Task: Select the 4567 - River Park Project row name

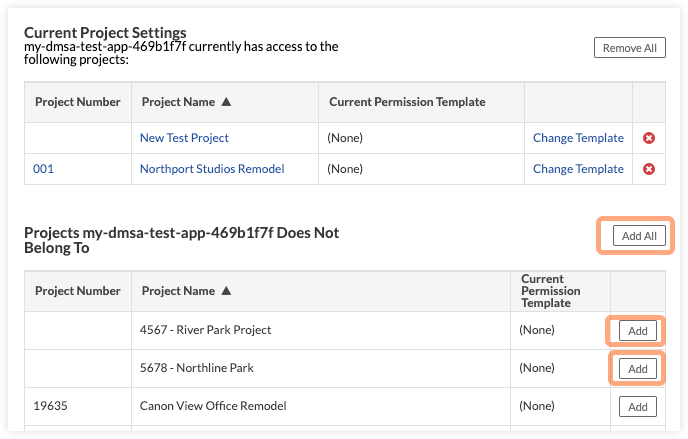Action: 205,330
